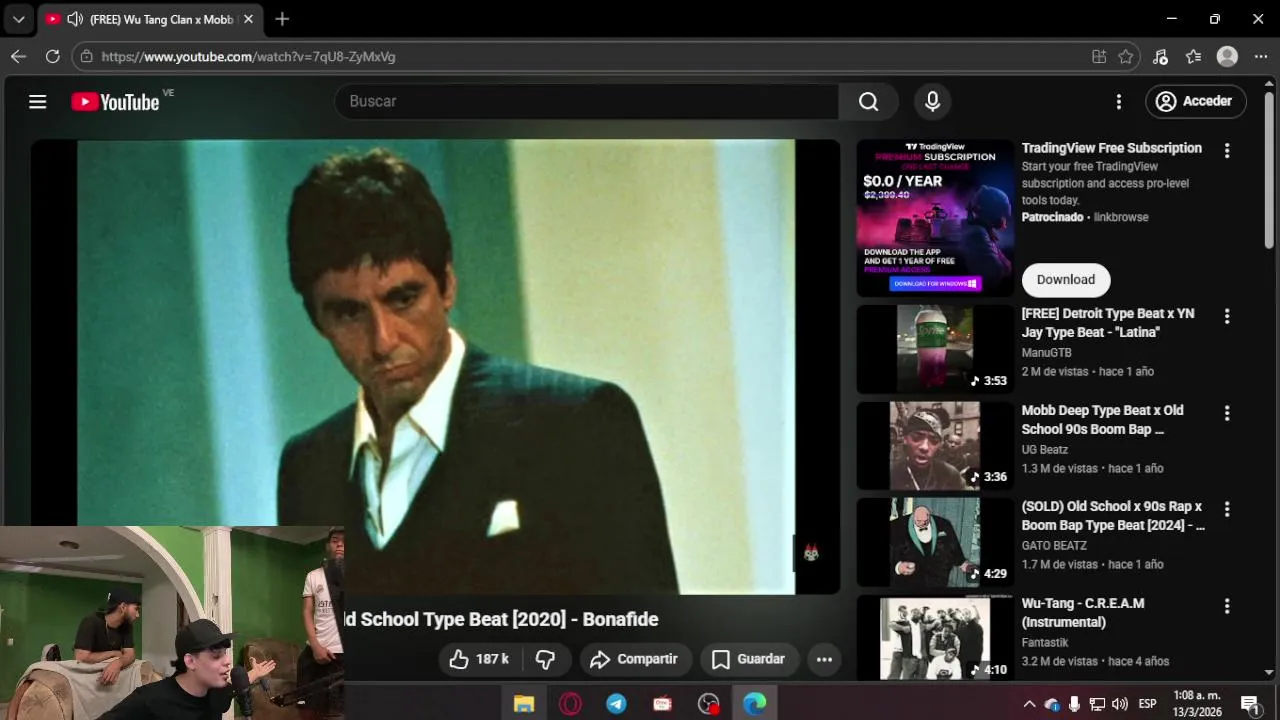Open ManuGTB channel name
The width and height of the screenshot is (1280, 720).
(x=1046, y=353)
